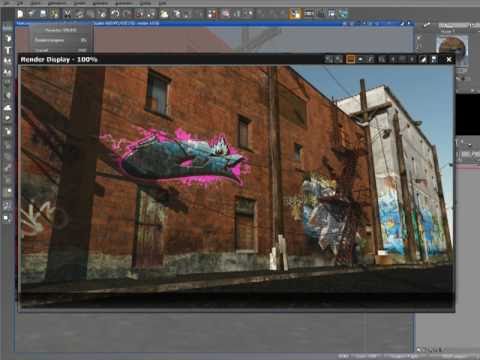Select the cloud object tool in left toolbar
The width and height of the screenshot is (480, 360).
[7, 108]
